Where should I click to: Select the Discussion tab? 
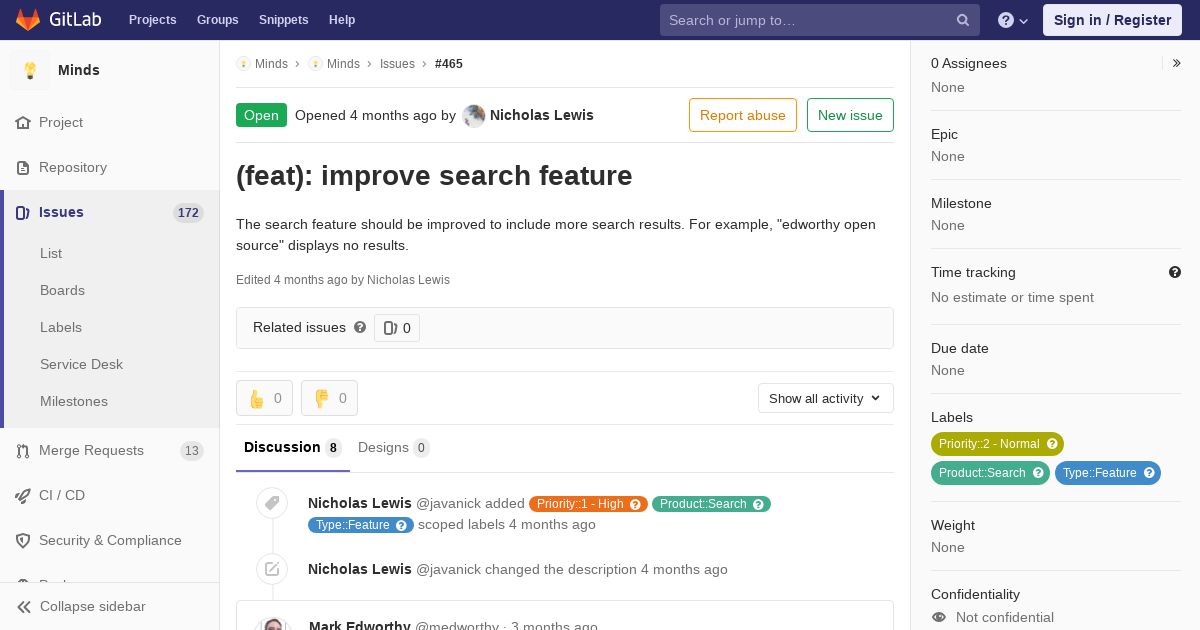point(293,448)
